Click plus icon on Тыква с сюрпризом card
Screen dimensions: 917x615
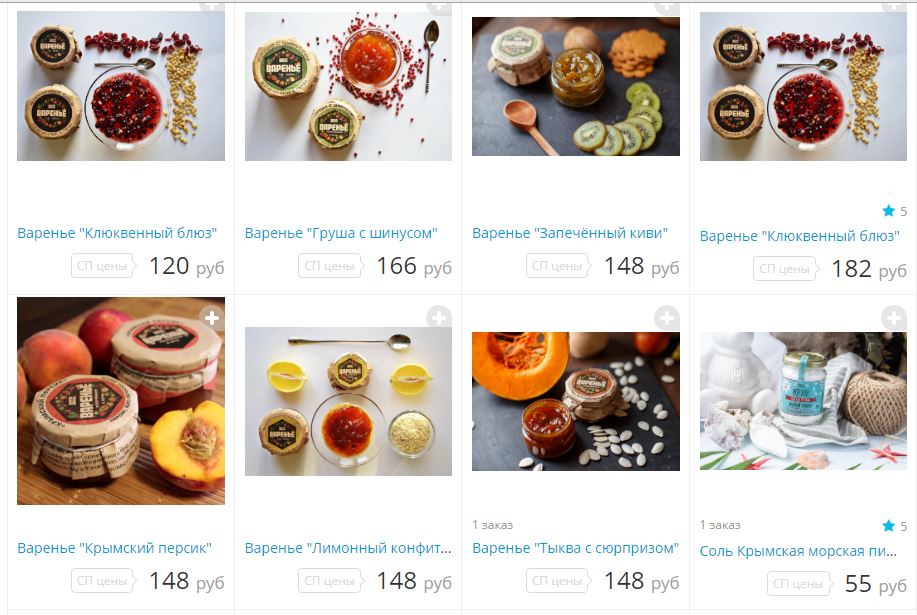(666, 318)
